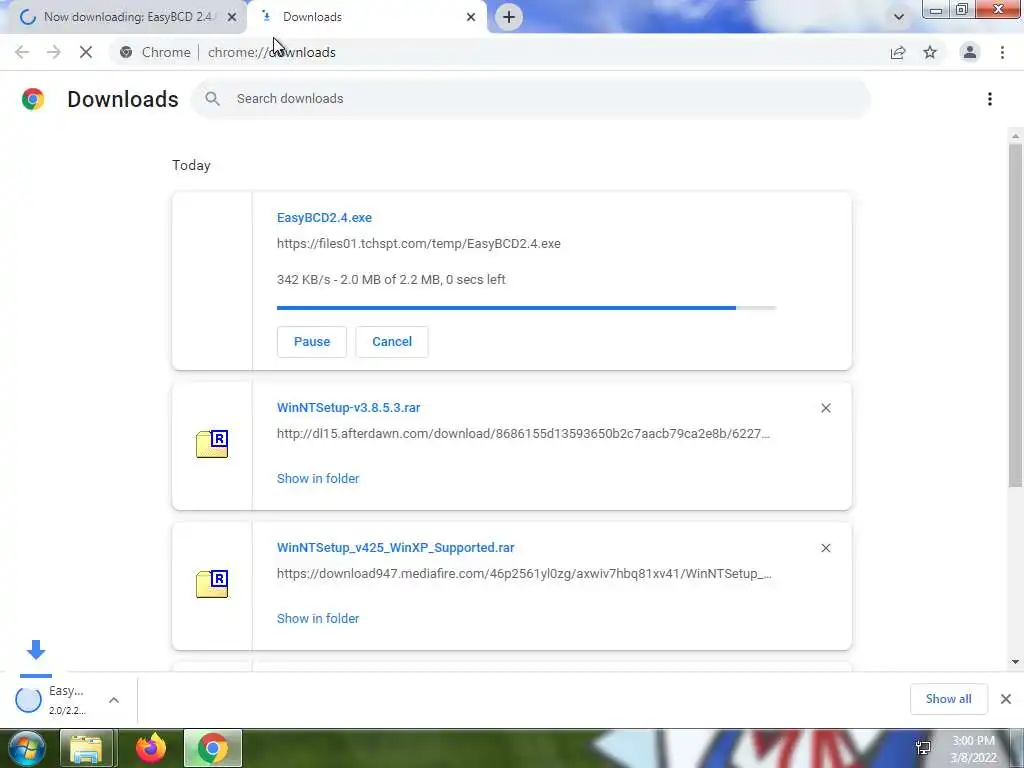Click the search magnifier icon
This screenshot has height=768, width=1024.
click(212, 99)
